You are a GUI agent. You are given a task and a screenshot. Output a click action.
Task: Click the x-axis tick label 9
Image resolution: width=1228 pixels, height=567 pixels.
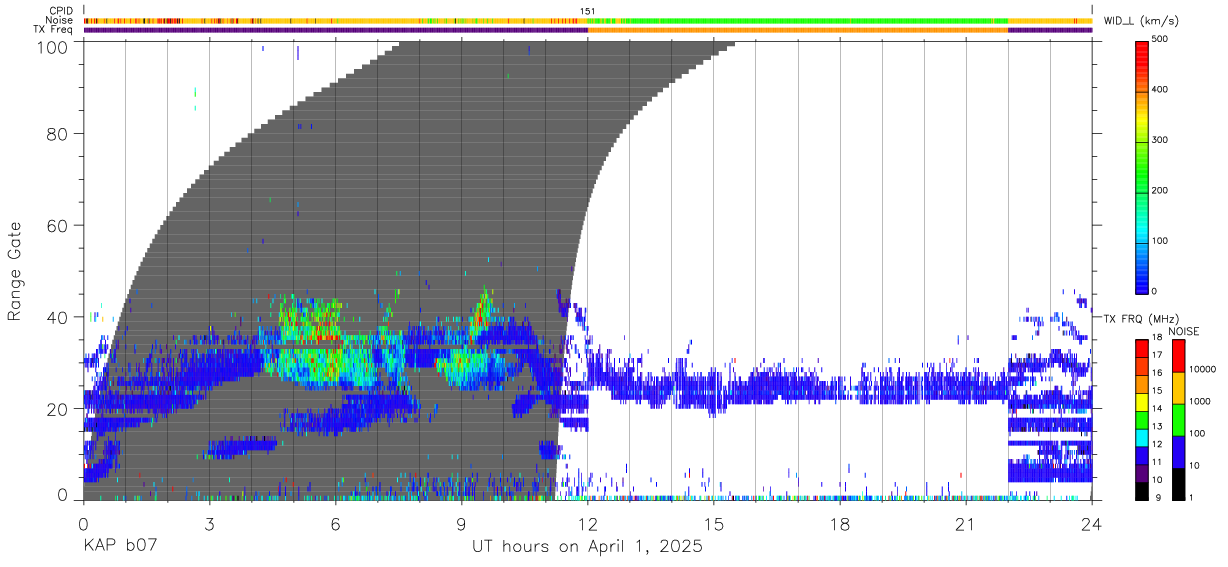(x=461, y=524)
